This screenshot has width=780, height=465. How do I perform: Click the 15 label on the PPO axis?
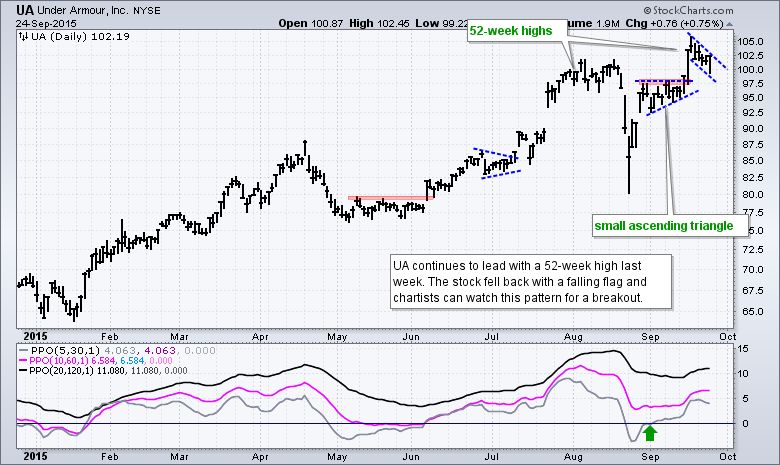point(743,349)
